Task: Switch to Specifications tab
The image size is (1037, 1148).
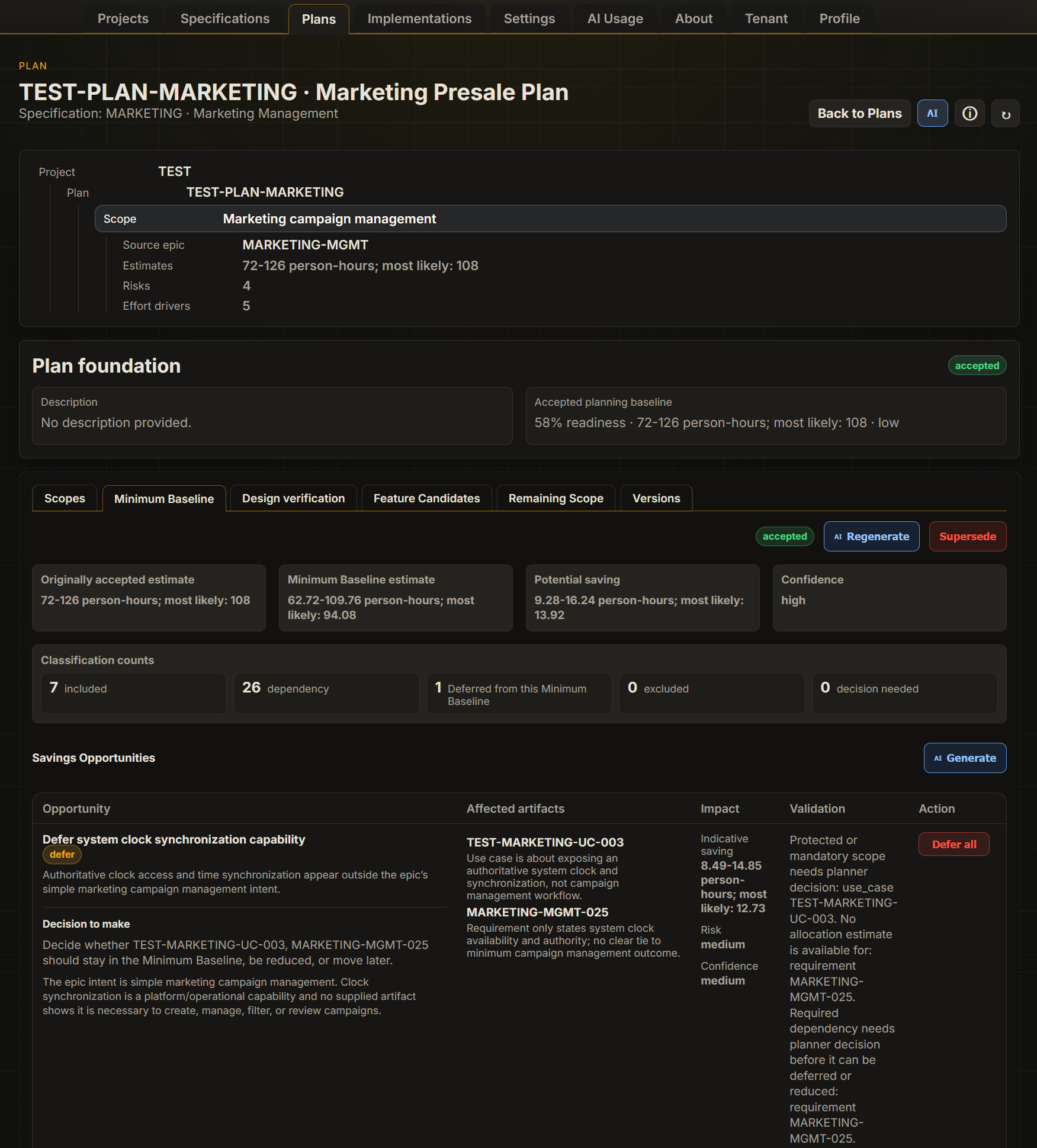Action: pos(225,18)
